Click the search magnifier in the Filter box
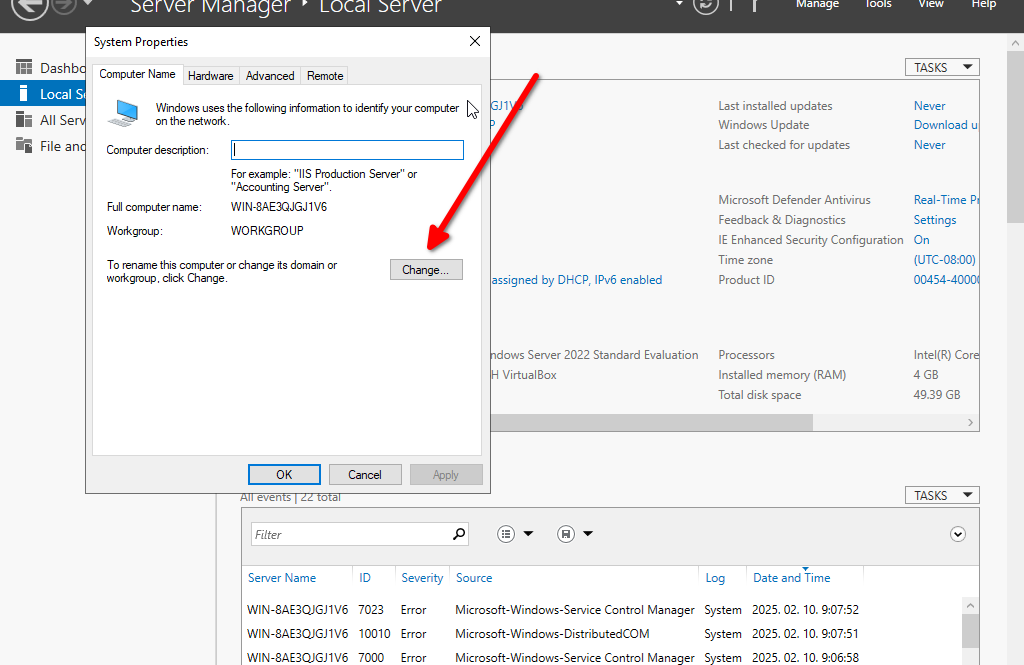Viewport: 1024px width, 665px height. (459, 534)
